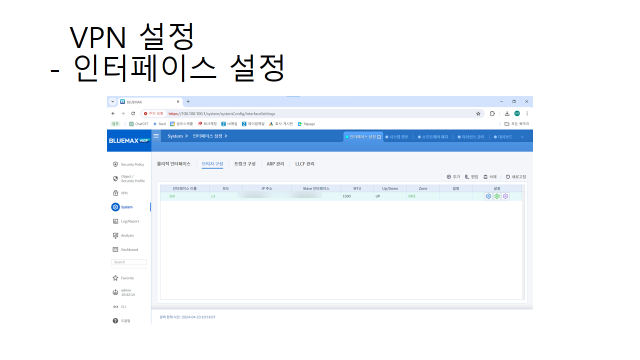Click the DMZ zone cell
This screenshot has width=640, height=360.
(423, 196)
